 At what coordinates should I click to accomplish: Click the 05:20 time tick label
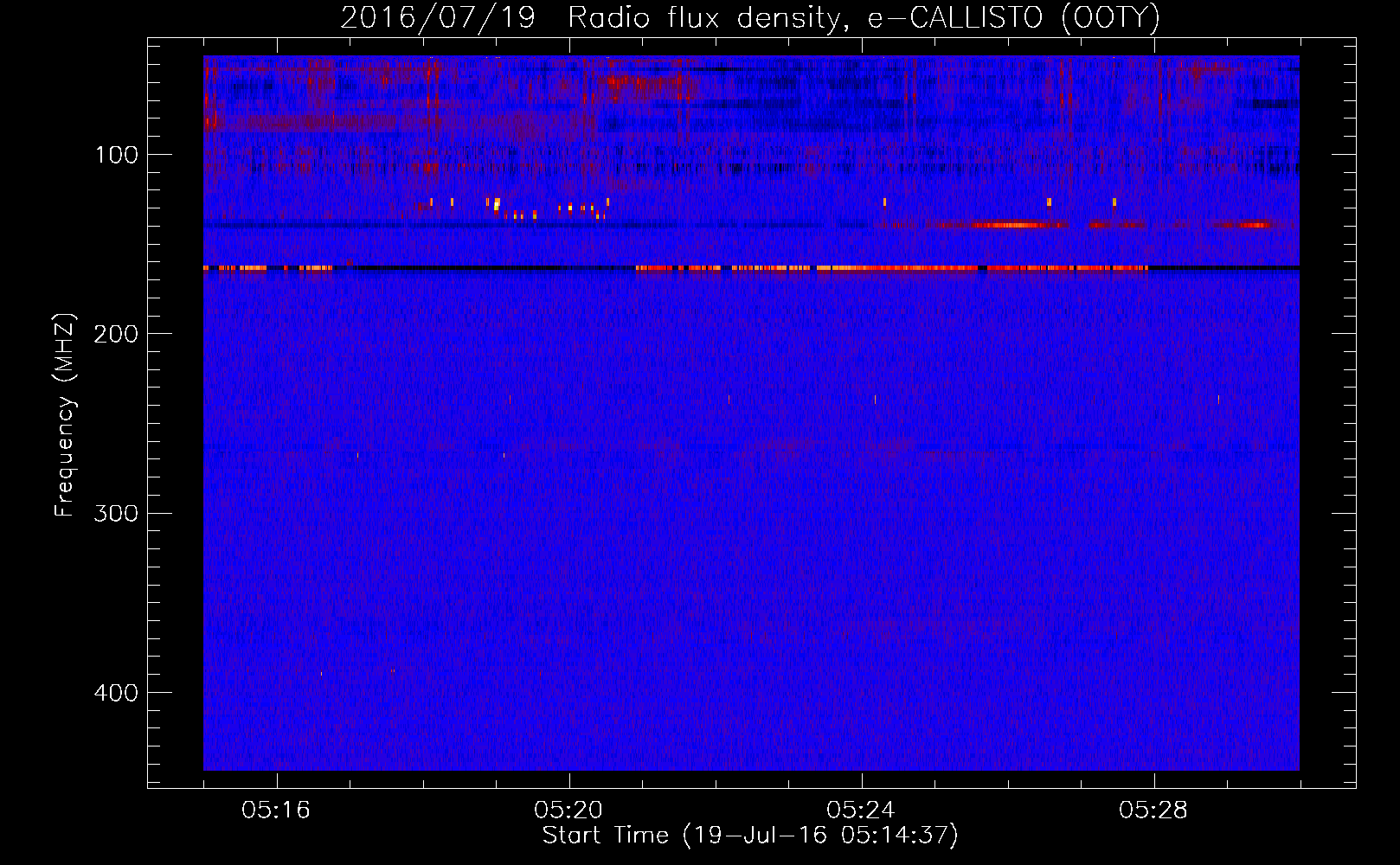coord(568,811)
